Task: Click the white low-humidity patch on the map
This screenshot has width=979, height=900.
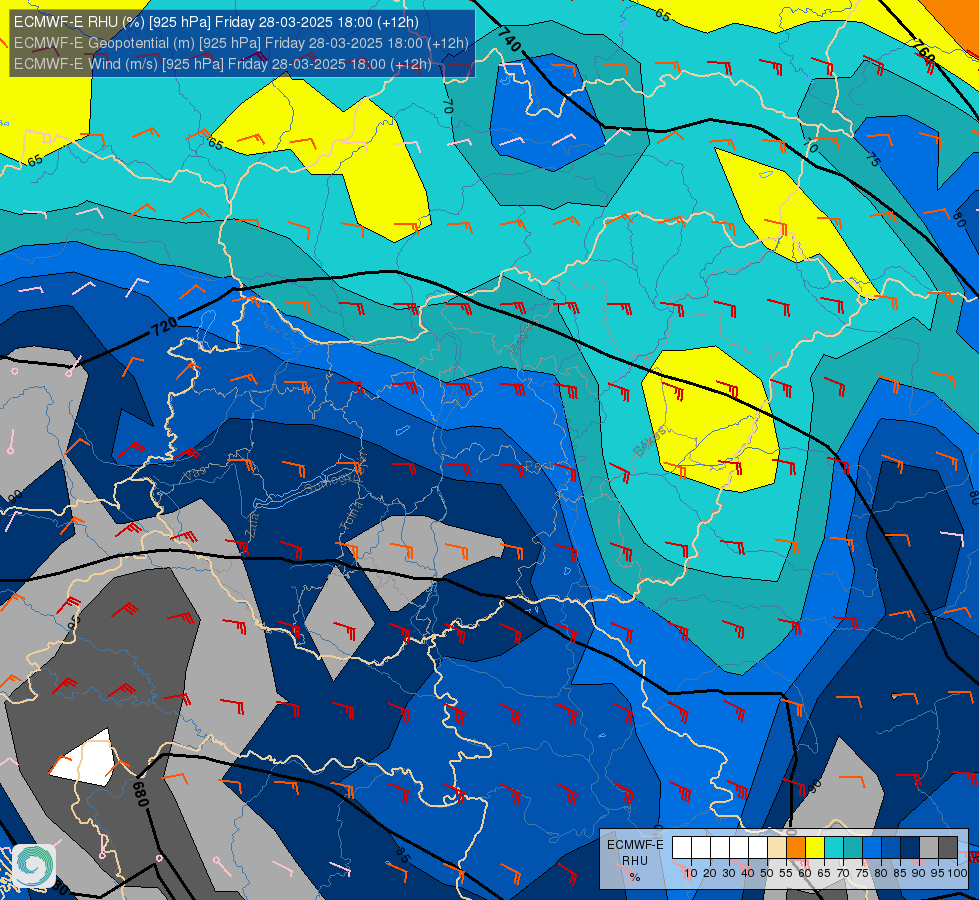Action: (84, 759)
